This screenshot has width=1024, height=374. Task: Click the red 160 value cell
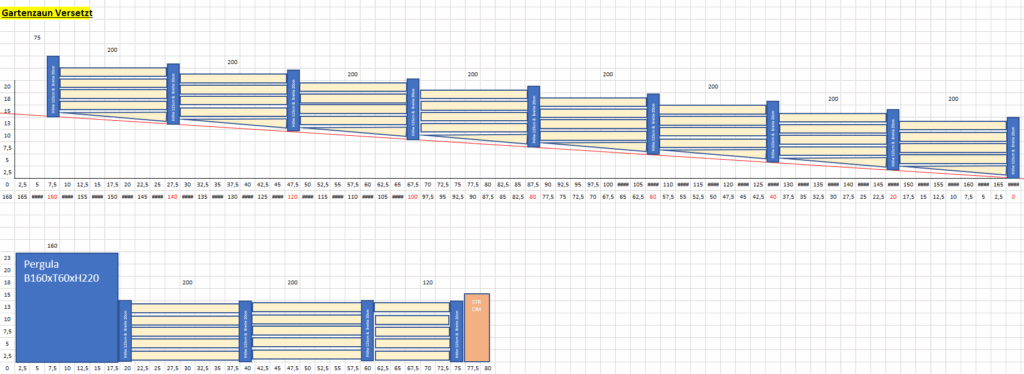pyautogui.click(x=52, y=196)
